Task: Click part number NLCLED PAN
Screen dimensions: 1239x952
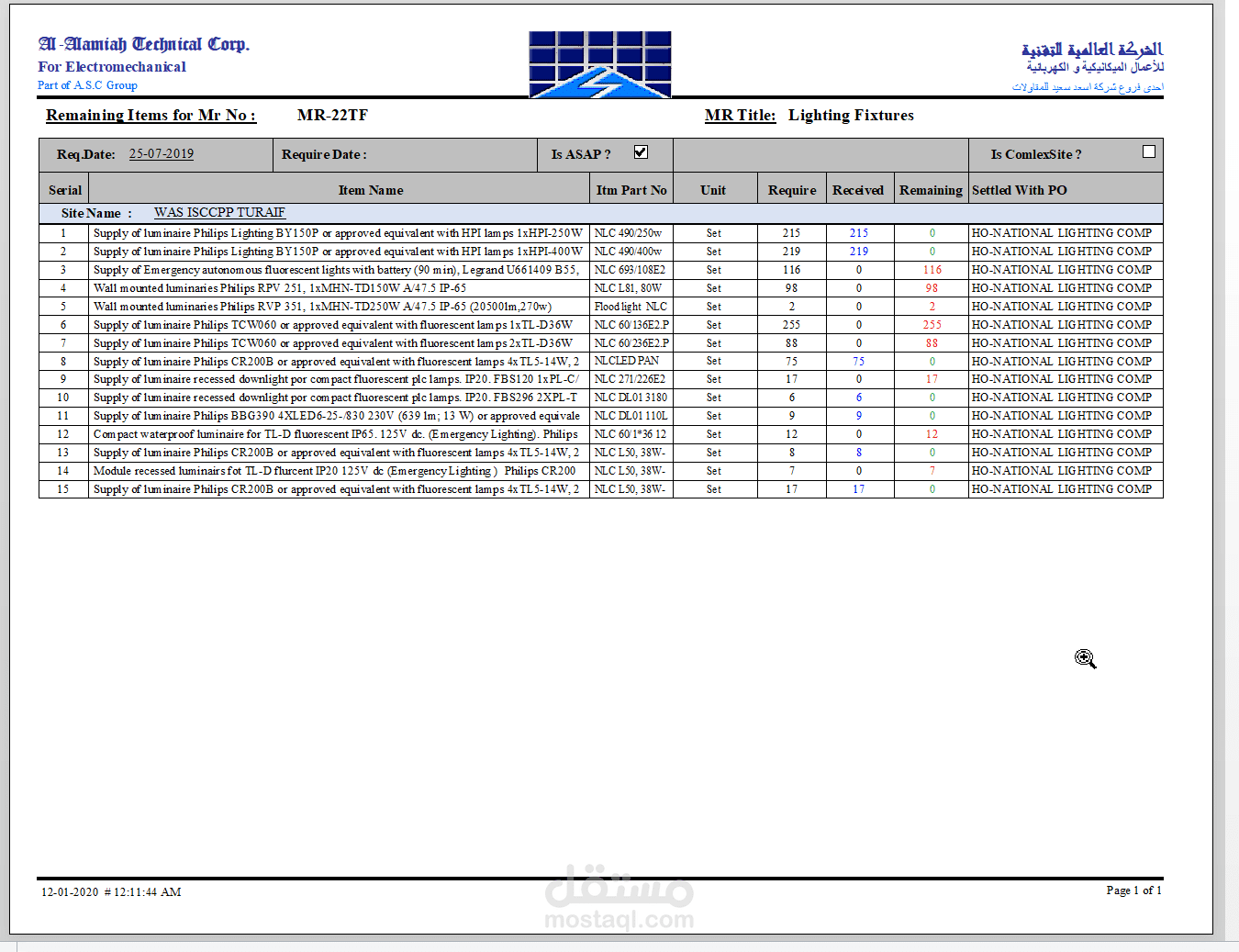Action: click(x=627, y=361)
